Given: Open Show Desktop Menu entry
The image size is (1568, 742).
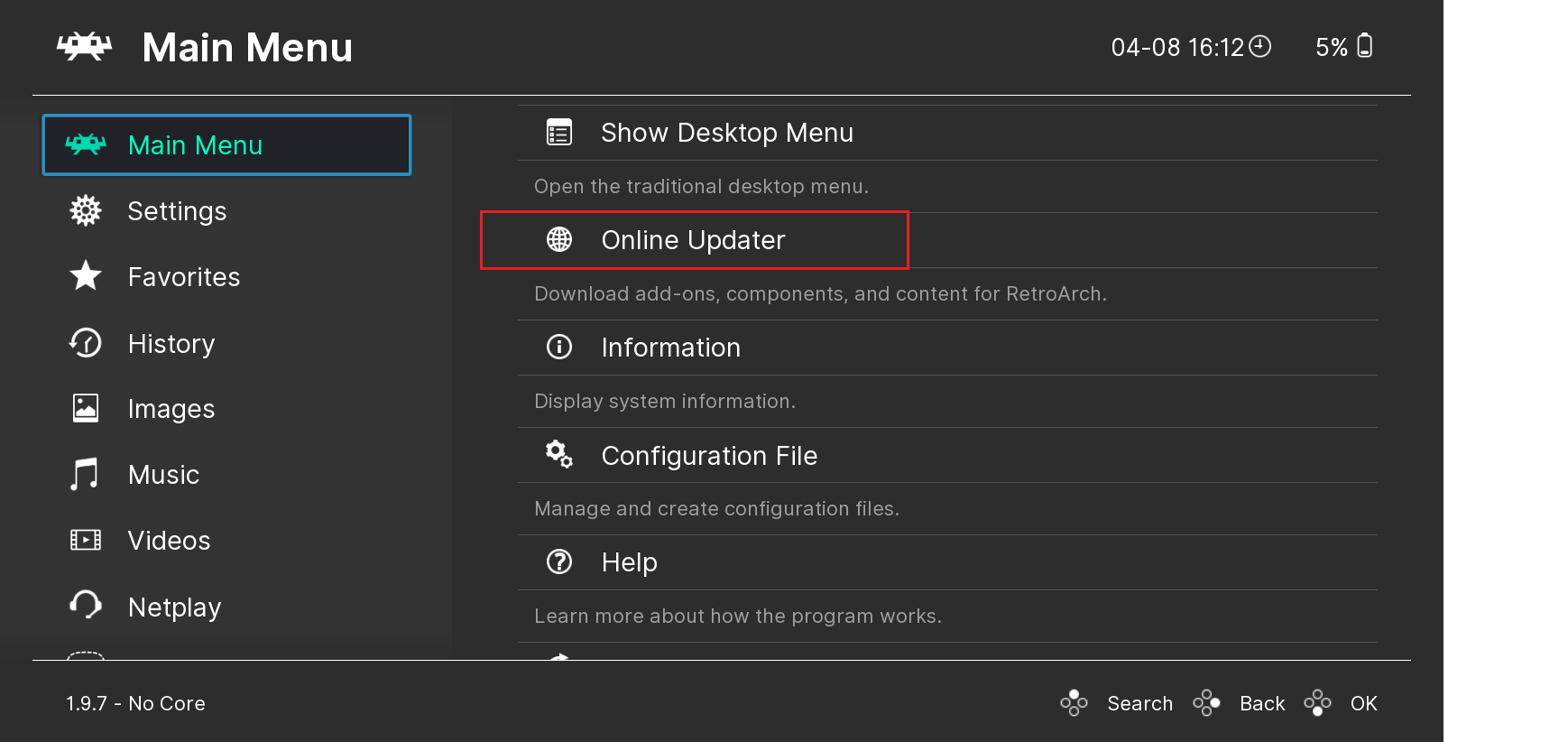Looking at the screenshot, I should (x=947, y=133).
